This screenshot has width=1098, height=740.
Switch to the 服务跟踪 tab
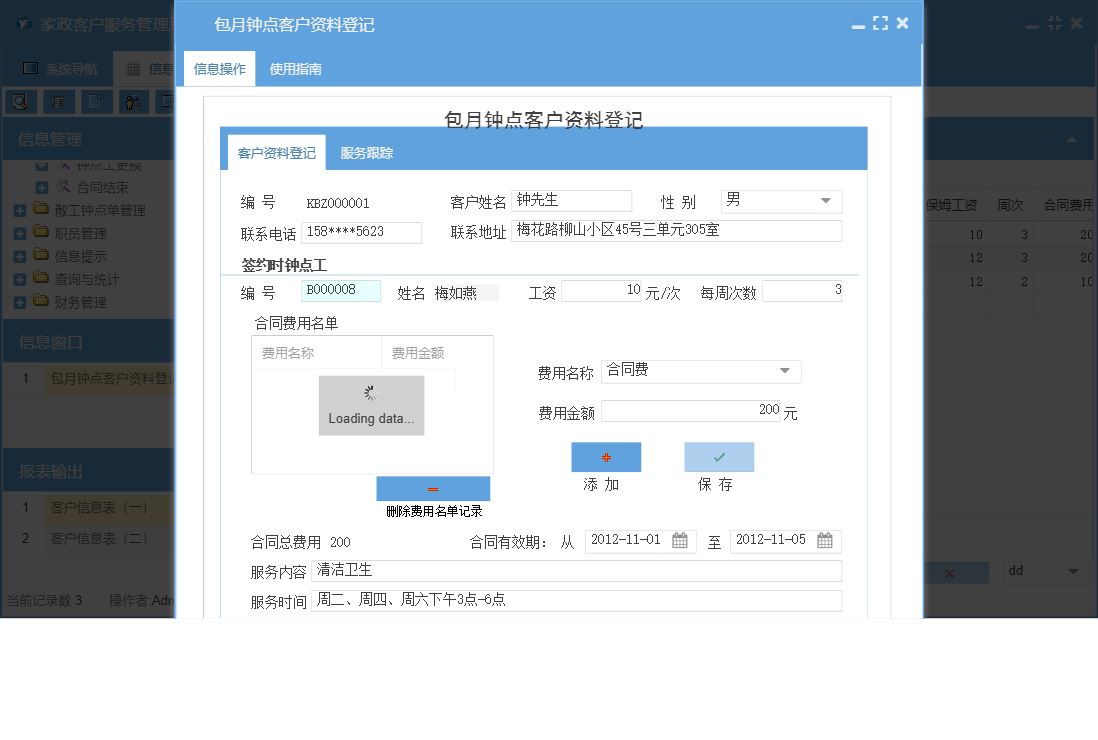365,152
